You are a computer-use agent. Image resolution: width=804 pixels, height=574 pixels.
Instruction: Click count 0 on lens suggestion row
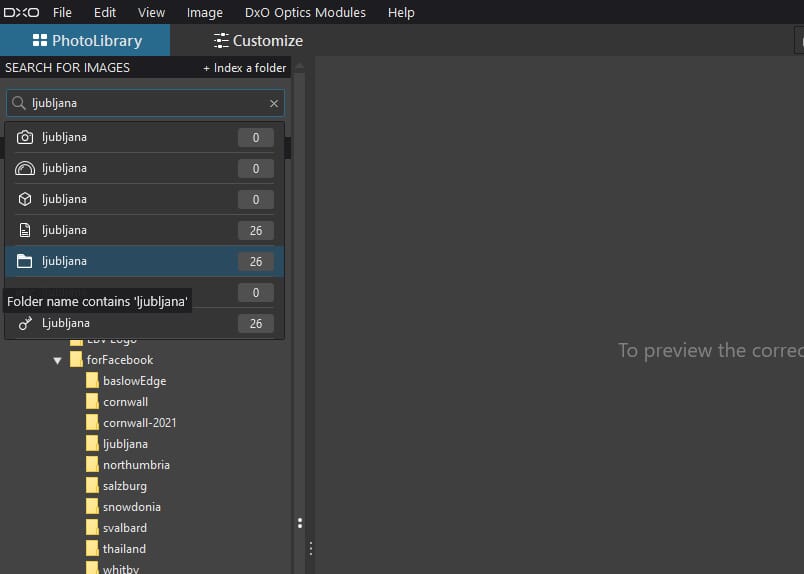pos(256,169)
